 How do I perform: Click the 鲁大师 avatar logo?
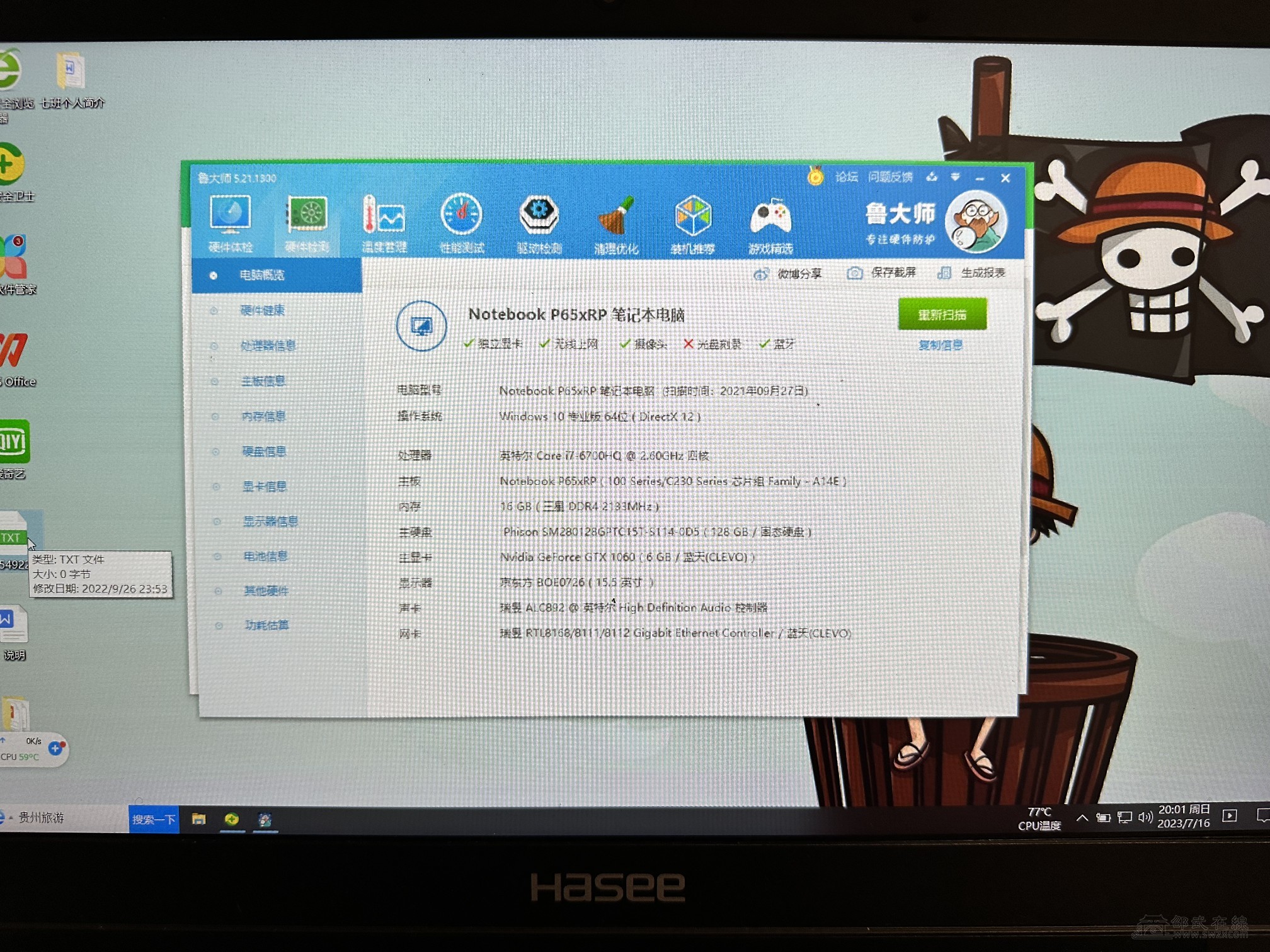(x=975, y=222)
